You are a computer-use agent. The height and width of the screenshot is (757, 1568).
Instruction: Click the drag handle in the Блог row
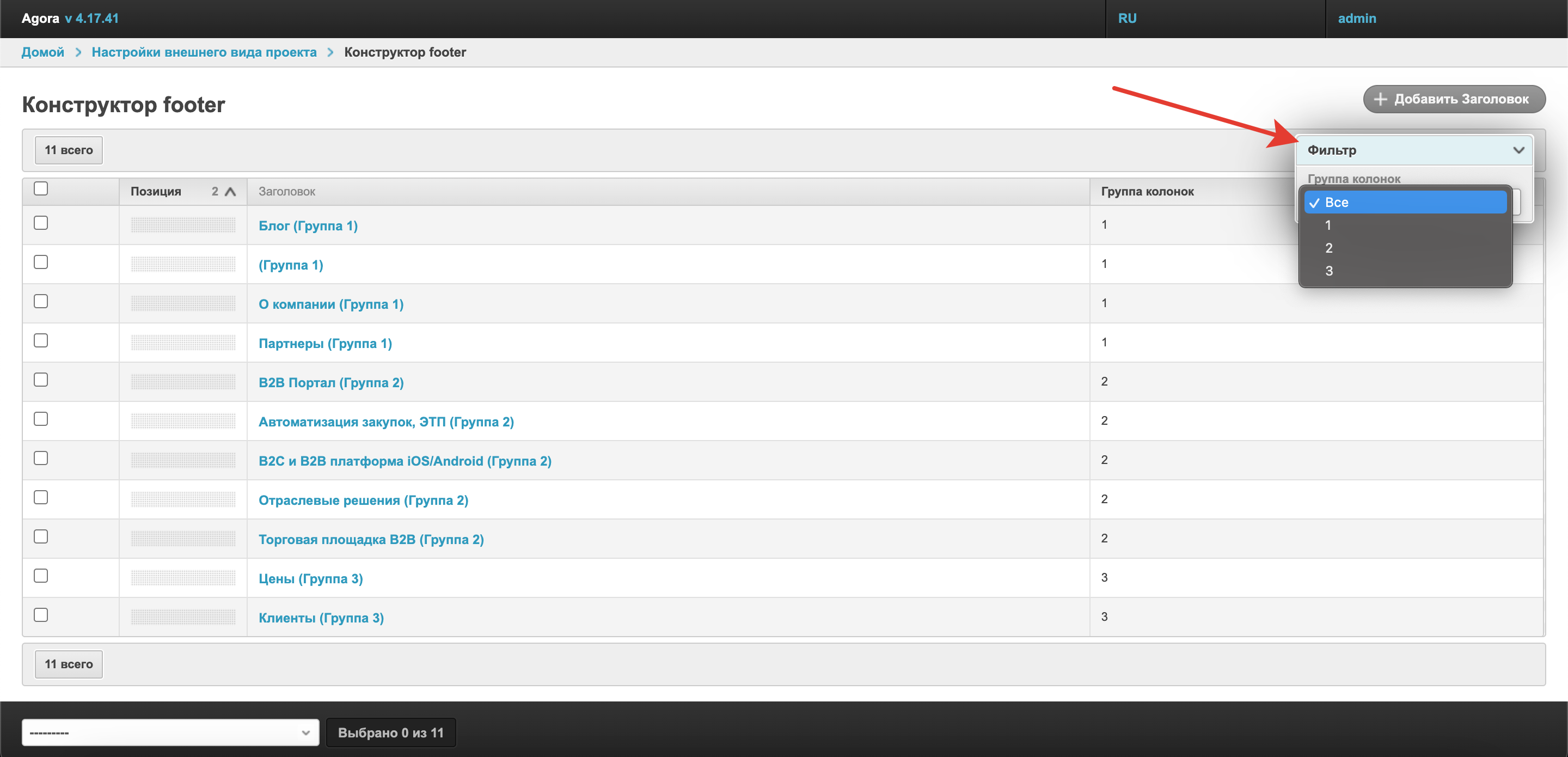[x=182, y=225]
